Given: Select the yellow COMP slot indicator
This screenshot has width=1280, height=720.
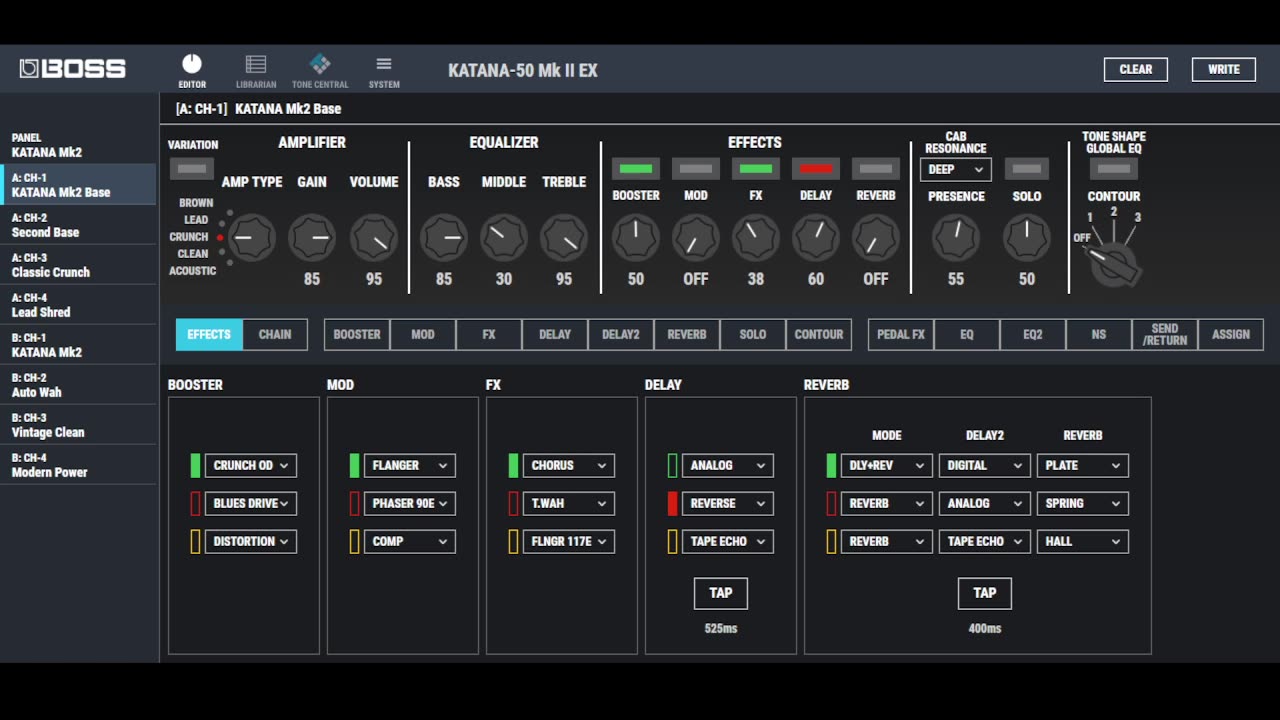Looking at the screenshot, I should click(355, 541).
